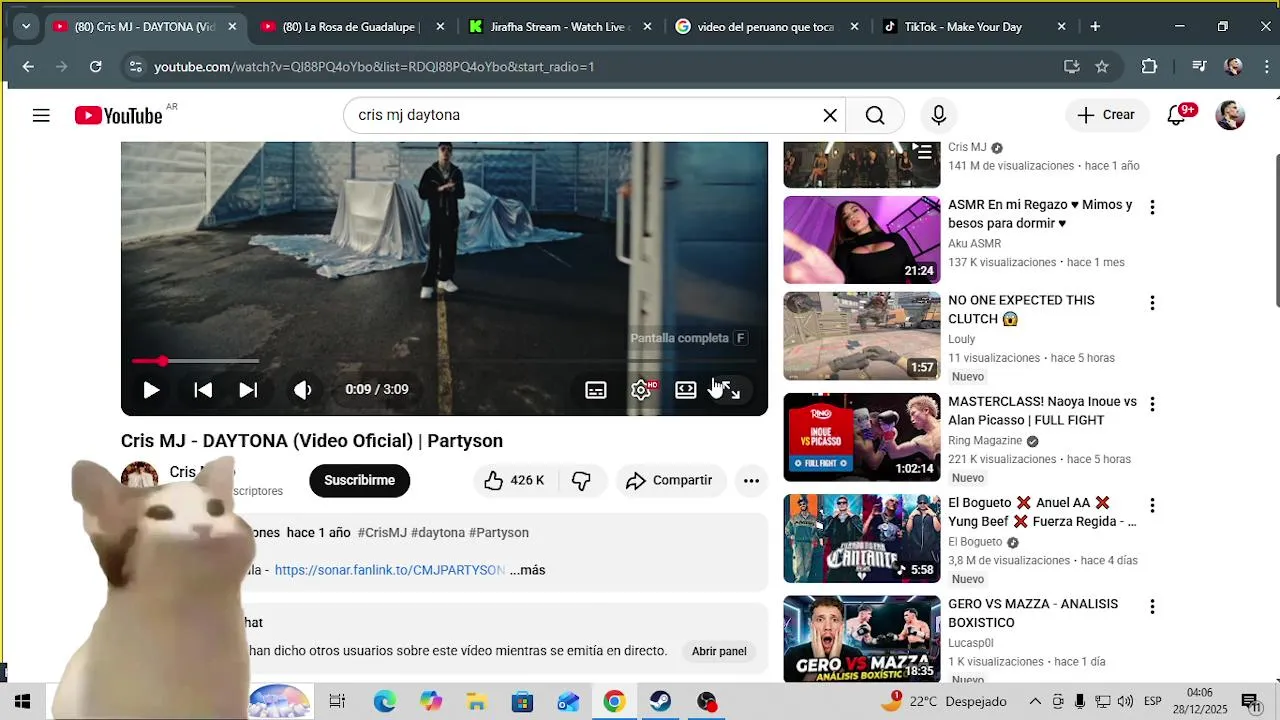Open the tab search dropdown arrow

pos(26,26)
